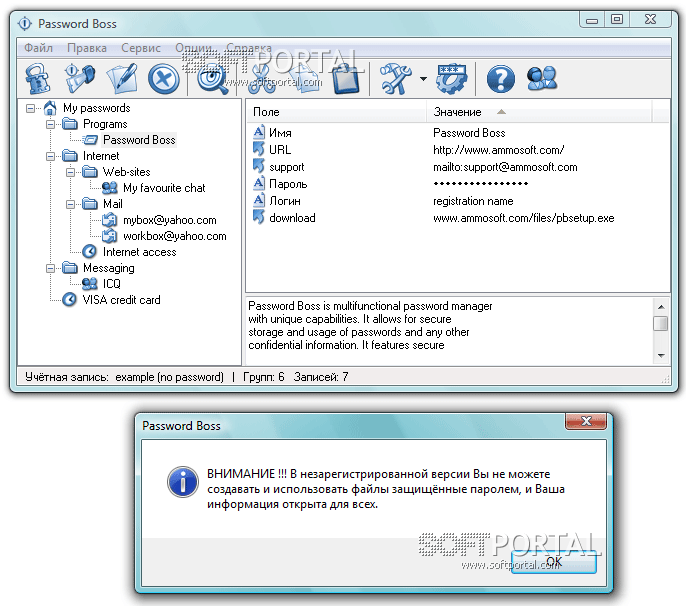Click the Групп: 6 status entry
The image size is (686, 606).
coord(263,377)
